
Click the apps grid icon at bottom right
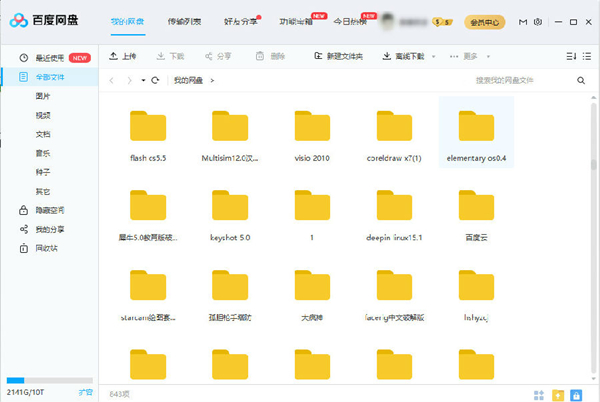coord(539,395)
